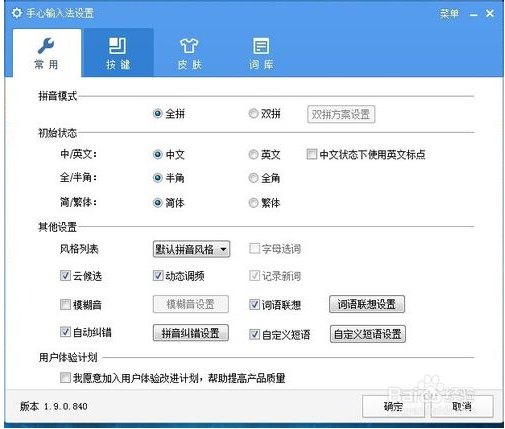
Task: Click the 版本 1.9.0.840 text
Action: pyautogui.click(x=54, y=406)
